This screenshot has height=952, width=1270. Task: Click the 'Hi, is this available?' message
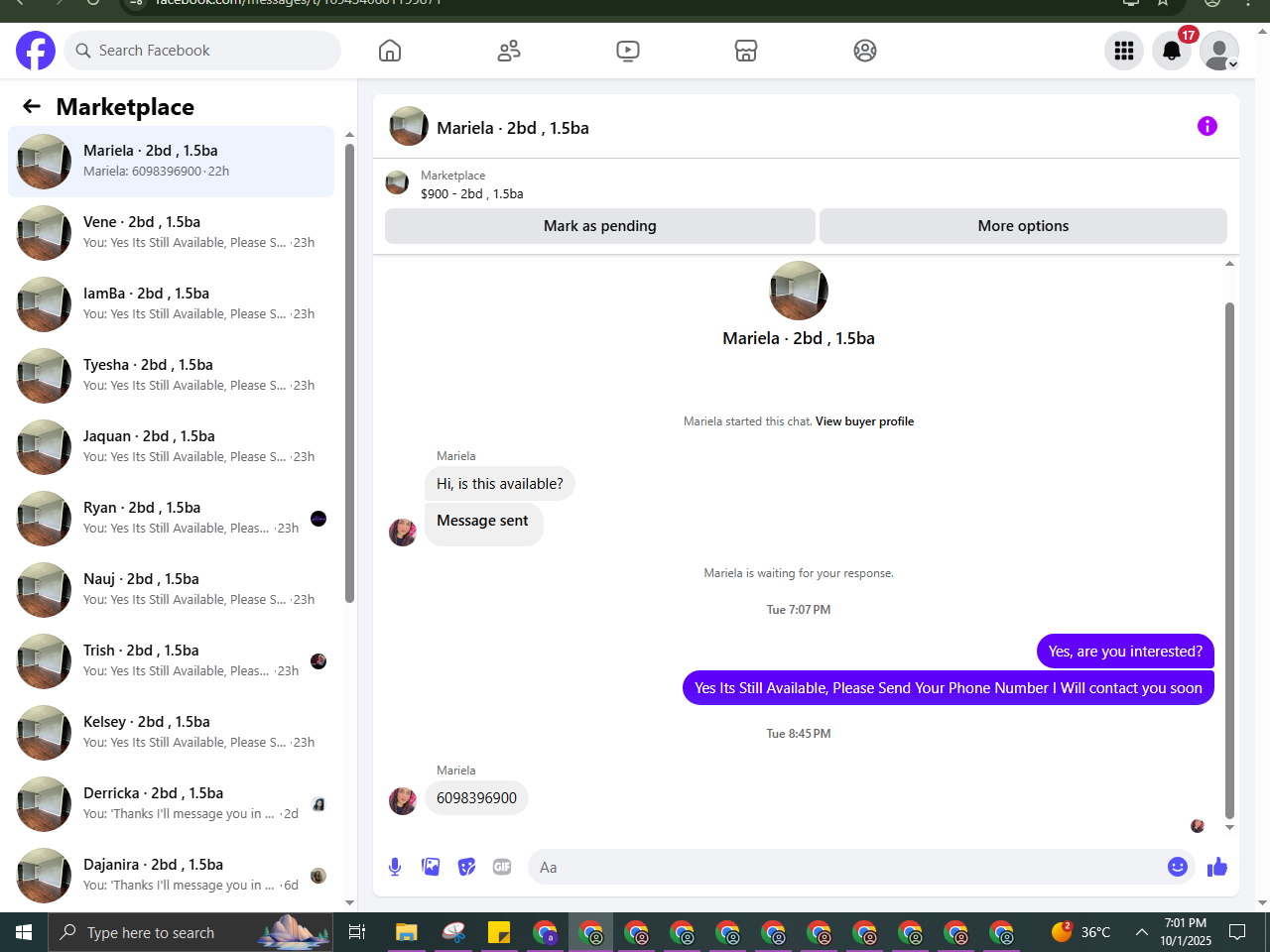click(x=500, y=484)
